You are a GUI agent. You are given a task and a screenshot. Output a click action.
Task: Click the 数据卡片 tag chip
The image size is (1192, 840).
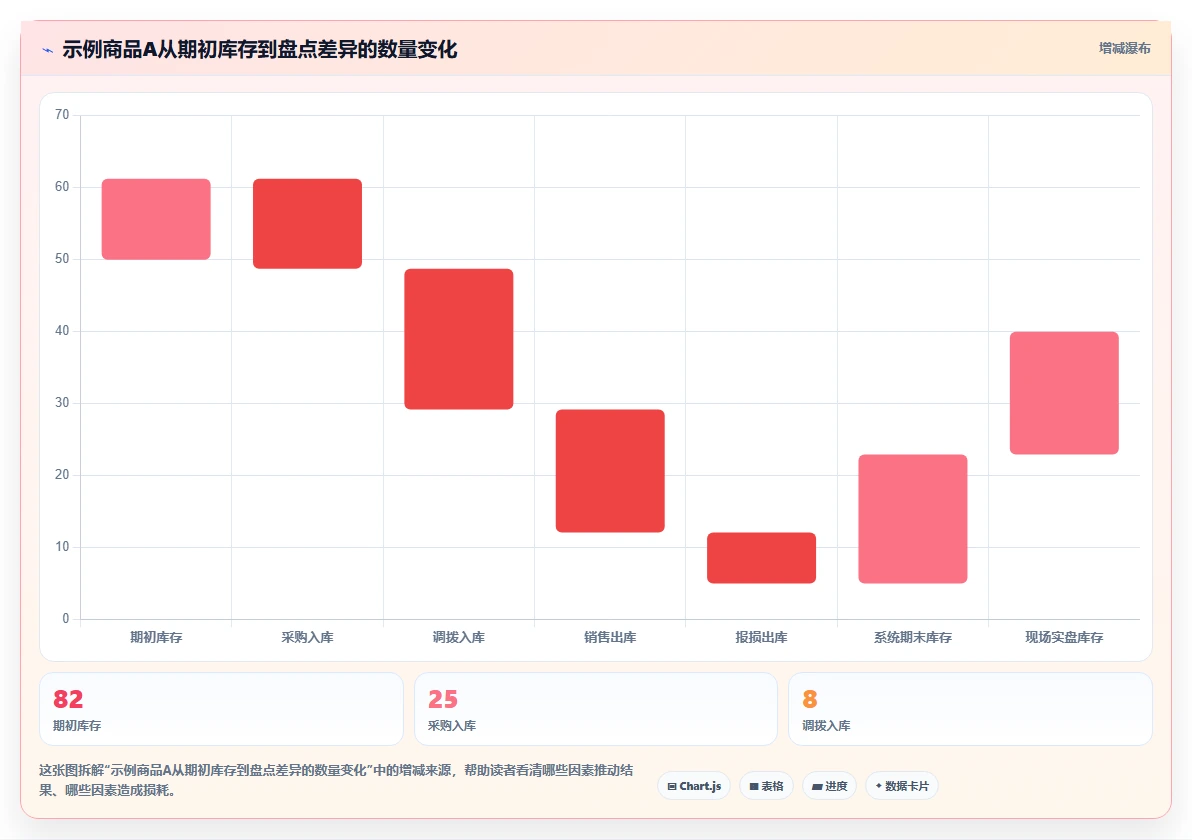902,786
